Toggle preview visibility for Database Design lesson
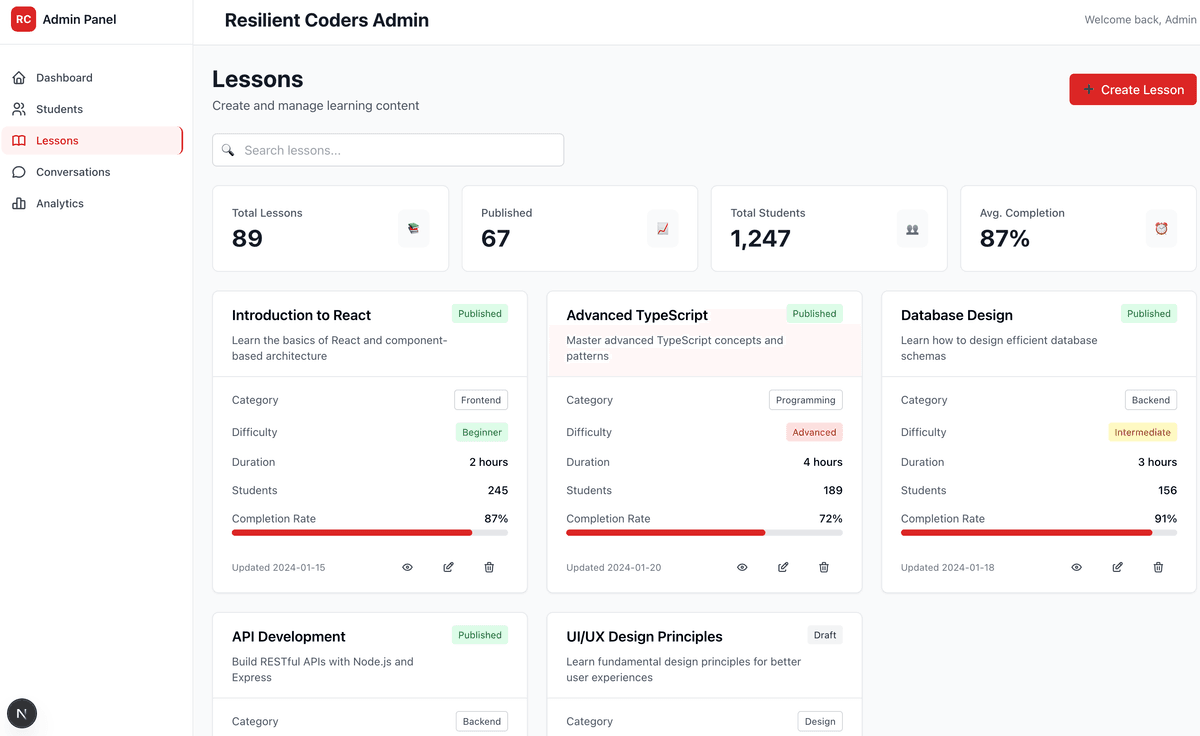Image resolution: width=1200 pixels, height=736 pixels. point(1076,567)
